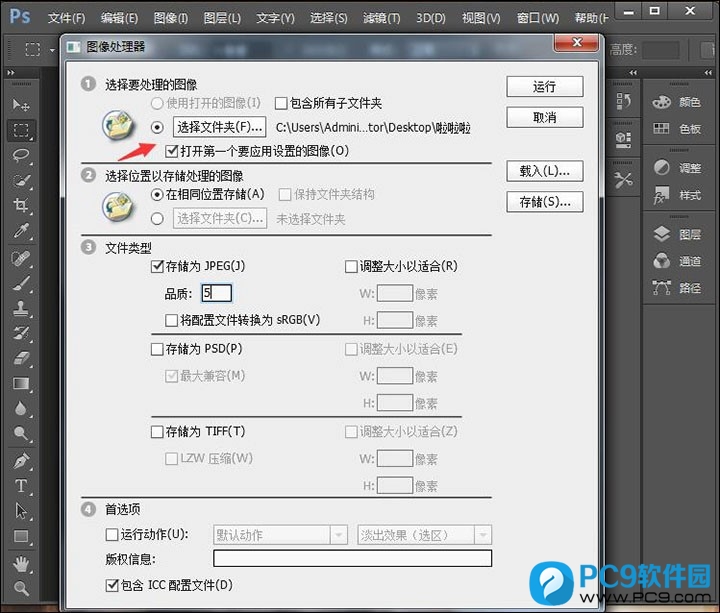Open the 编辑(E) menu
This screenshot has height=613, width=720.
[119, 18]
